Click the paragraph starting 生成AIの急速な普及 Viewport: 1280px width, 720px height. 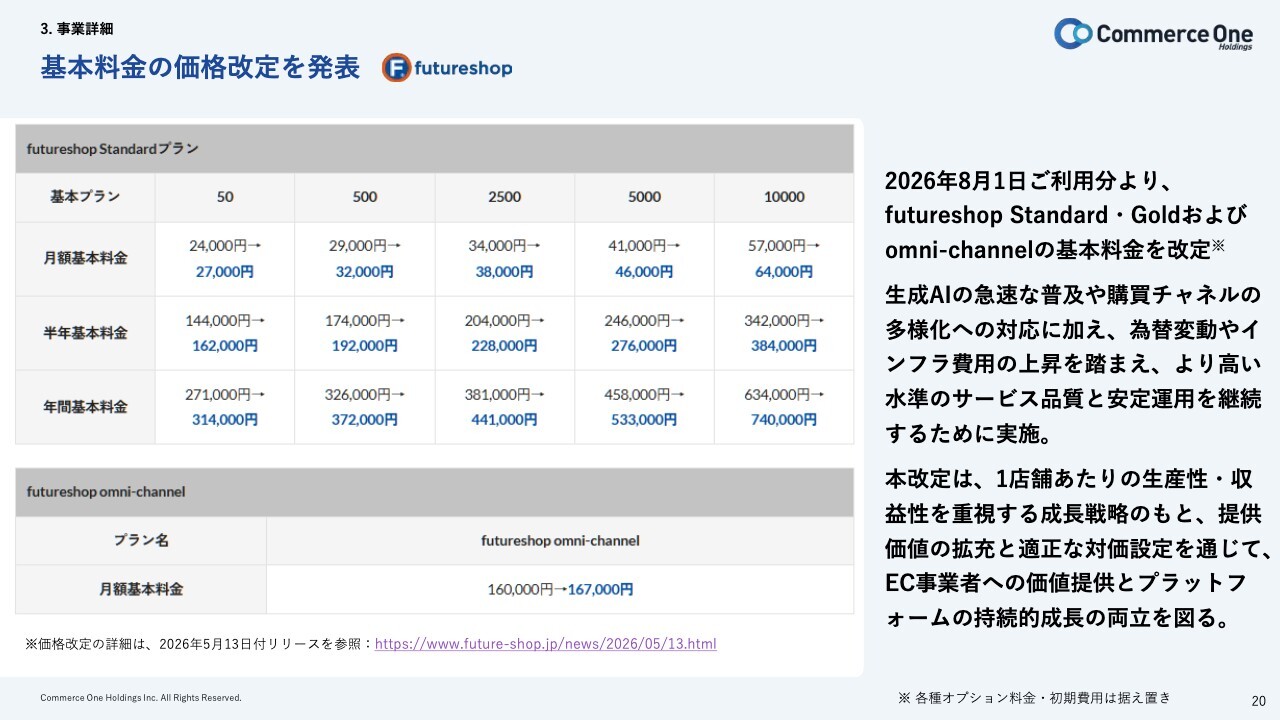pyautogui.click(x=1074, y=364)
